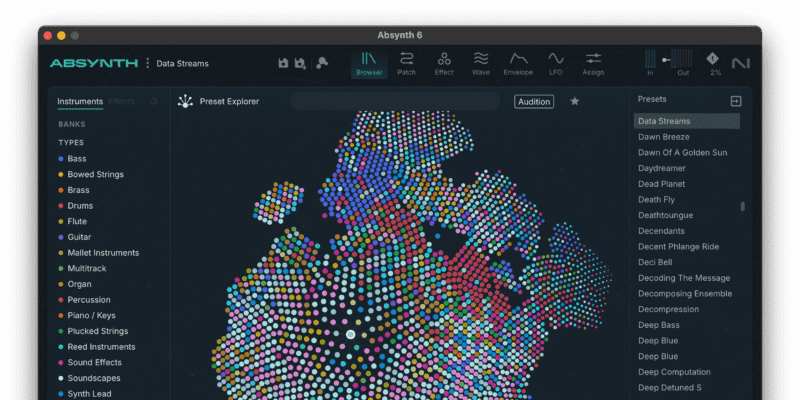Open the three-dot menu beside ABSYNTH

coord(147,63)
